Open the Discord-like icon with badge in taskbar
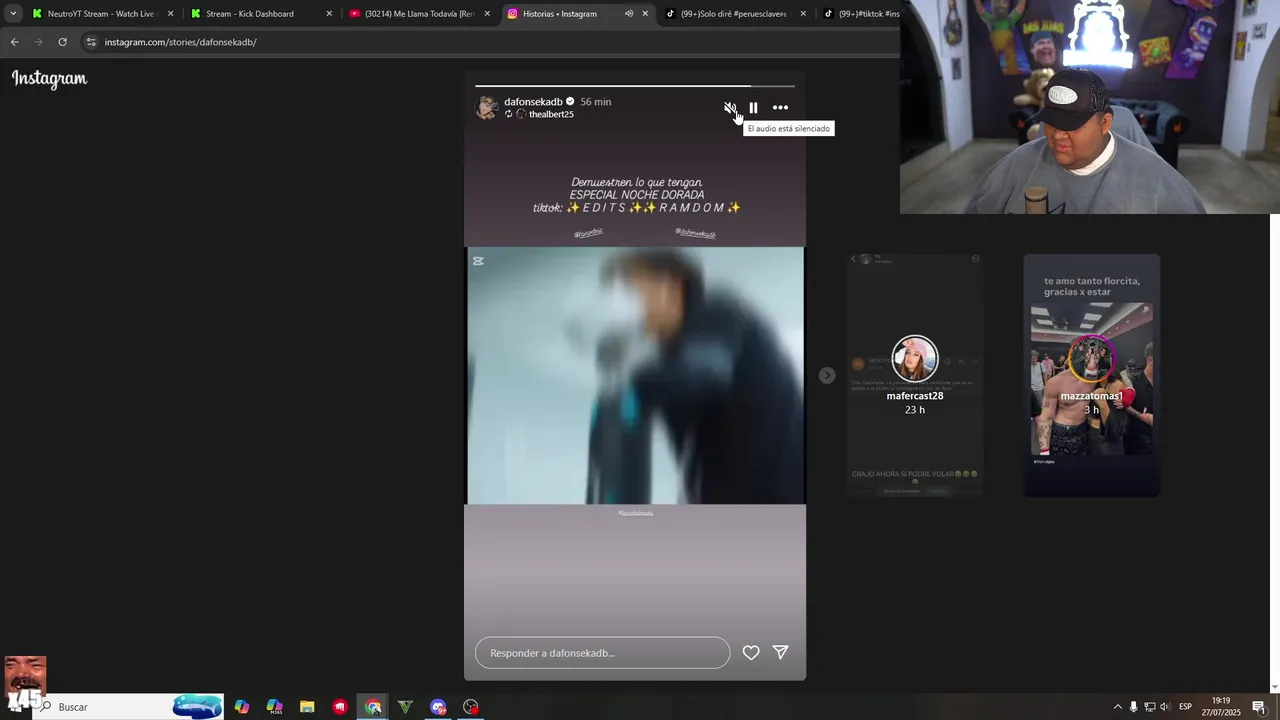This screenshot has height=720, width=1280. [438, 707]
